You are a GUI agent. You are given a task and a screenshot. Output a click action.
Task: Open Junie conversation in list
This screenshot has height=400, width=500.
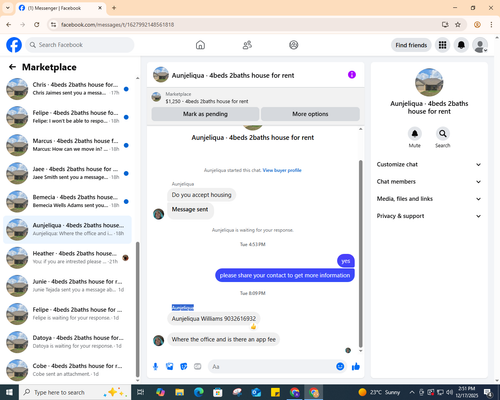pyautogui.click(x=68, y=286)
